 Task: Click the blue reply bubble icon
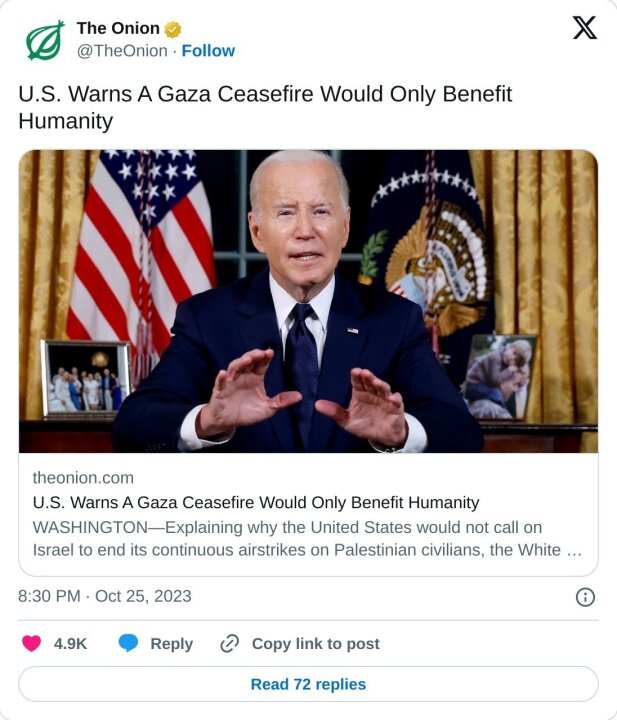[x=128, y=643]
